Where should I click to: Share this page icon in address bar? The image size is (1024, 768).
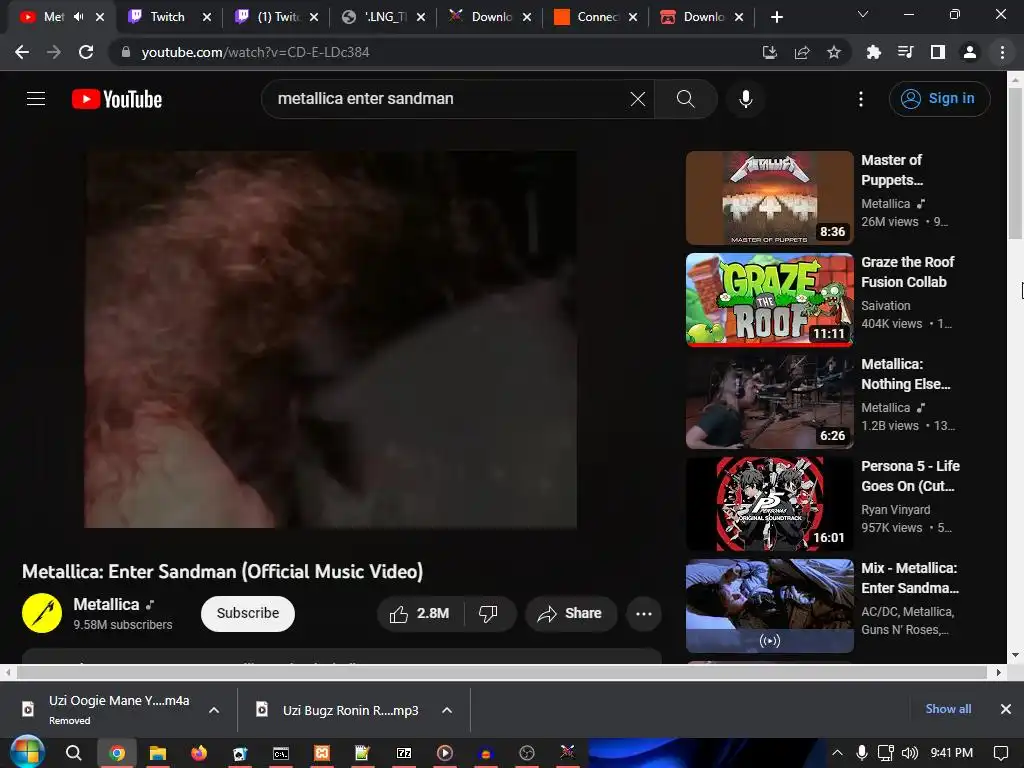(x=802, y=52)
